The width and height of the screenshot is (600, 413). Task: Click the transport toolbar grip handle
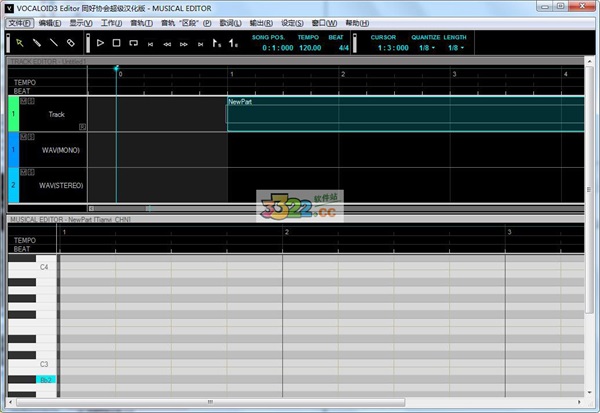tap(88, 43)
